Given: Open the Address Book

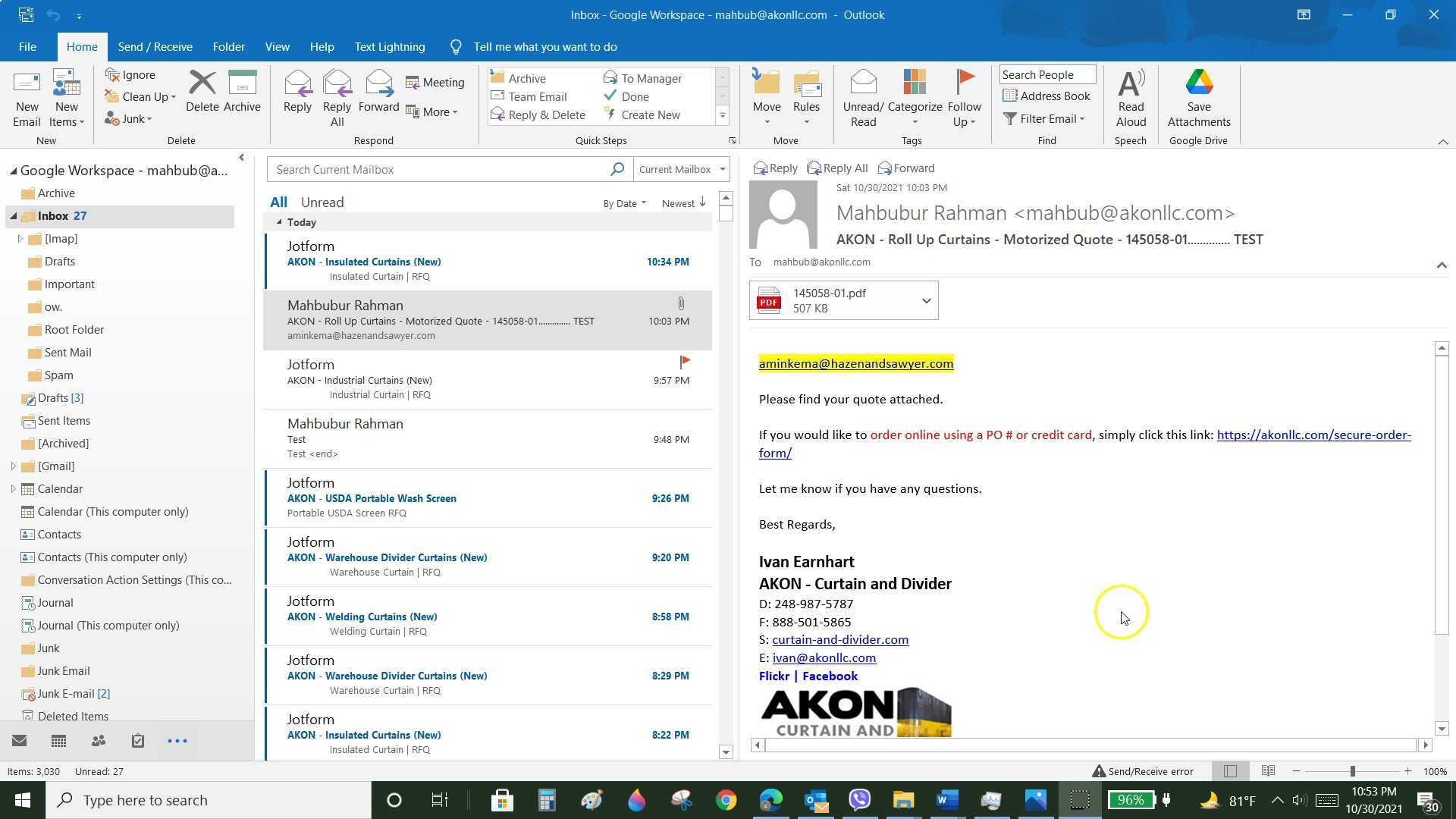Looking at the screenshot, I should click(x=1047, y=96).
